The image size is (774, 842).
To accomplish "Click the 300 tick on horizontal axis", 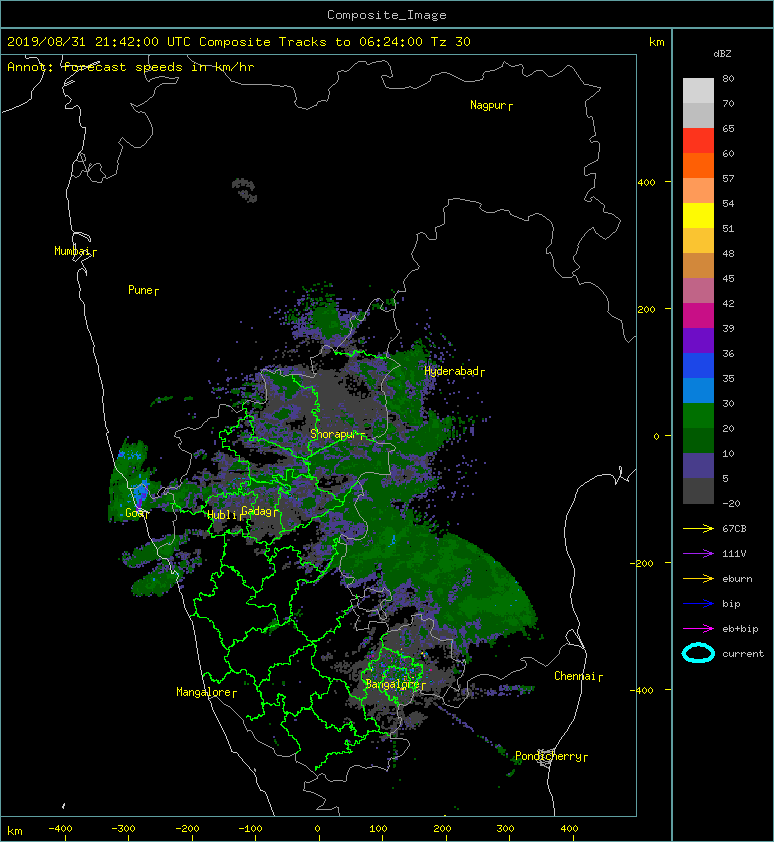I will click(x=505, y=829).
